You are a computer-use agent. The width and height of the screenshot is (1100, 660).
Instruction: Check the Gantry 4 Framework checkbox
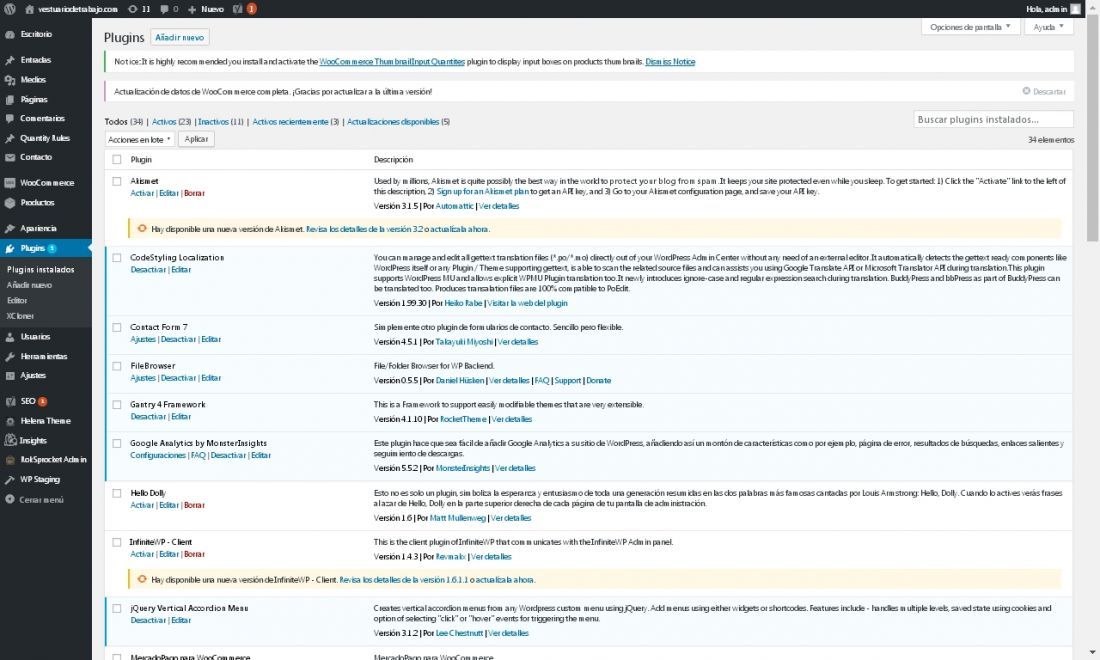point(116,404)
